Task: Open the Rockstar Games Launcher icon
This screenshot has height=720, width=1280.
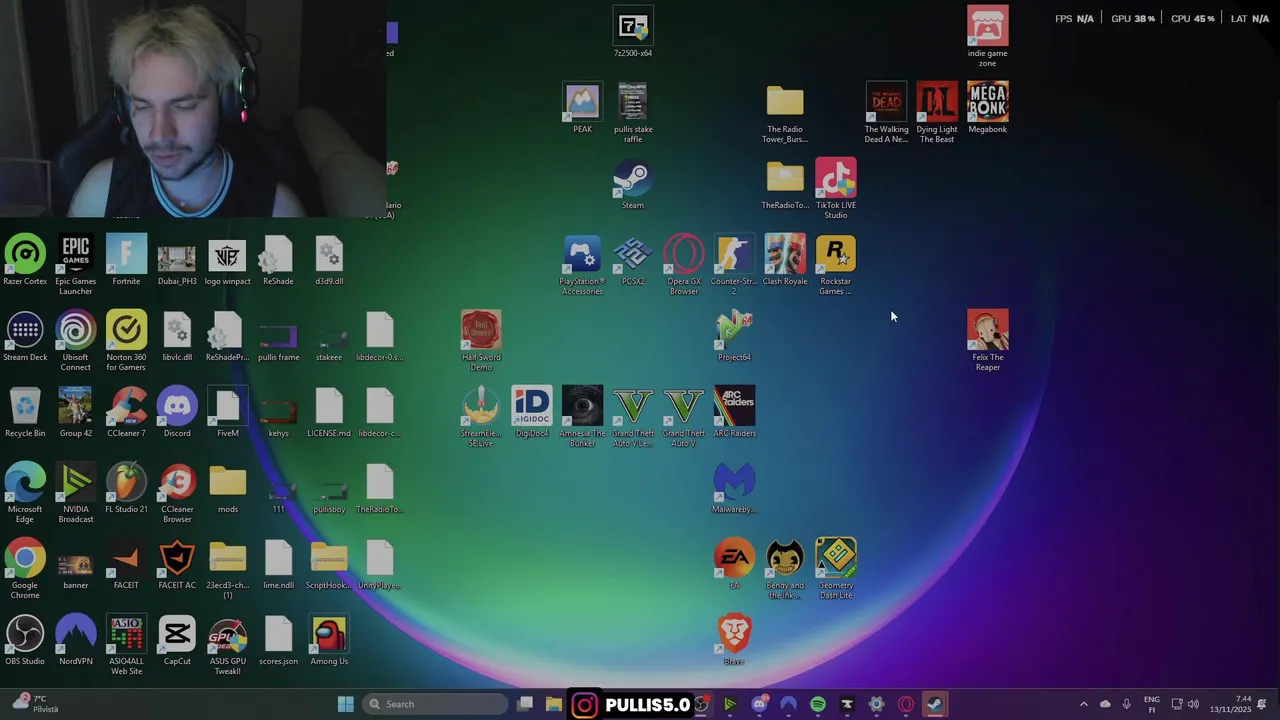Action: coord(836,266)
